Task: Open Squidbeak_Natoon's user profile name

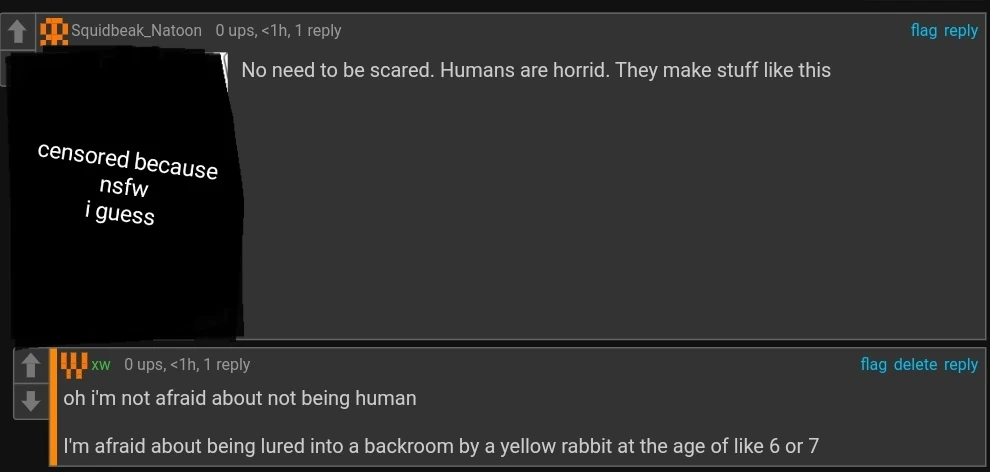Action: click(x=136, y=31)
